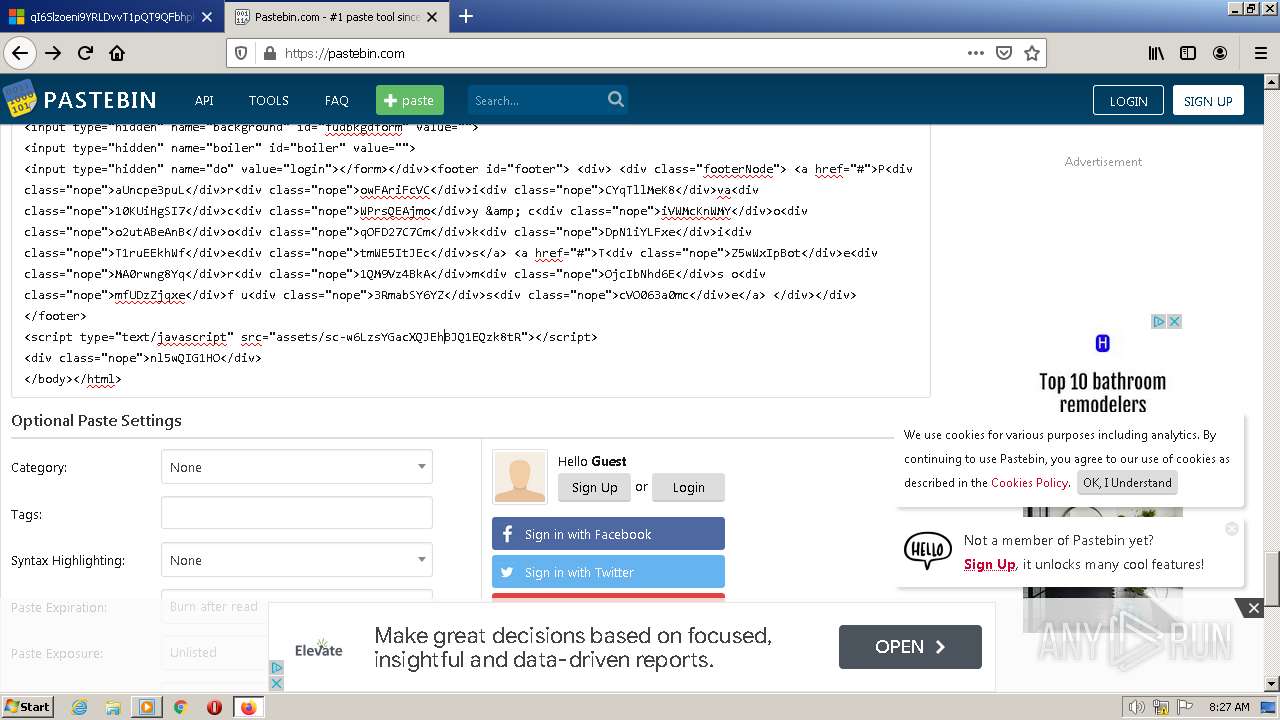
Task: Focus the Pastebin search field
Action: pos(535,100)
